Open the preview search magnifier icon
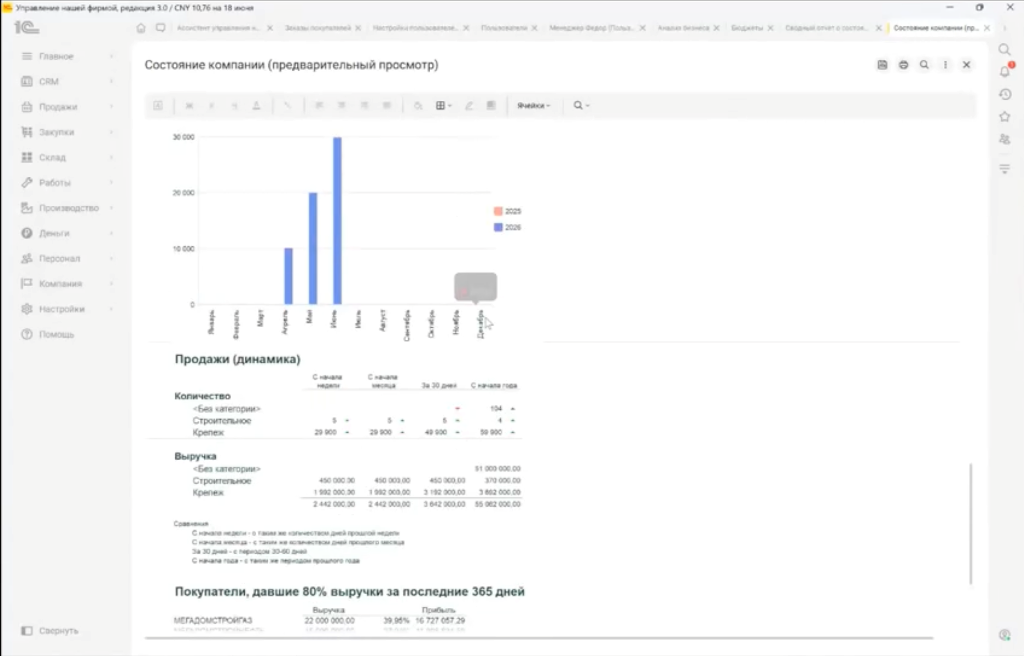 point(924,65)
